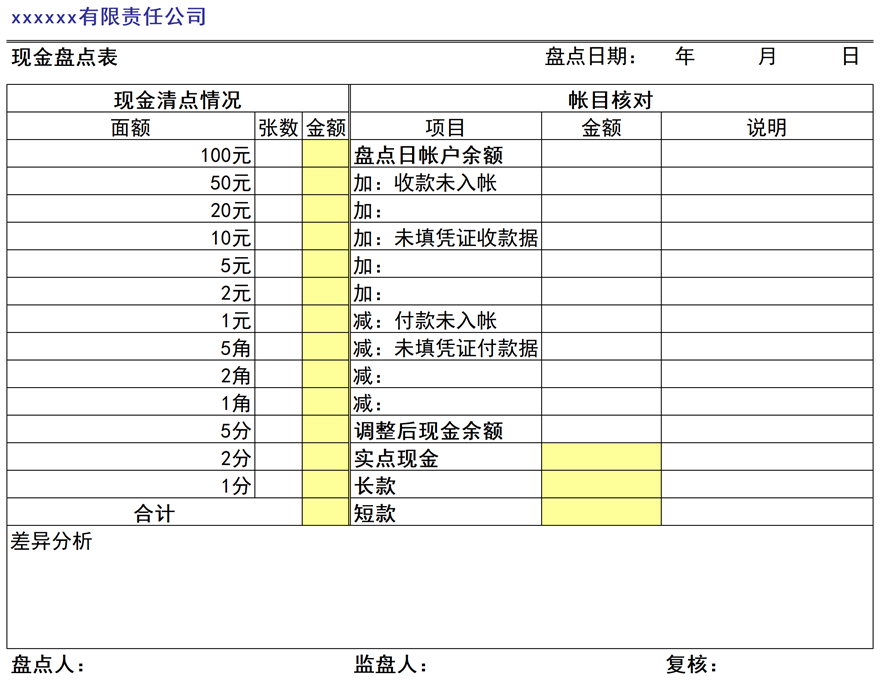880x680 pixels.
Task: Click the 减:未填凭证付款据 item cell
Action: [x=446, y=347]
